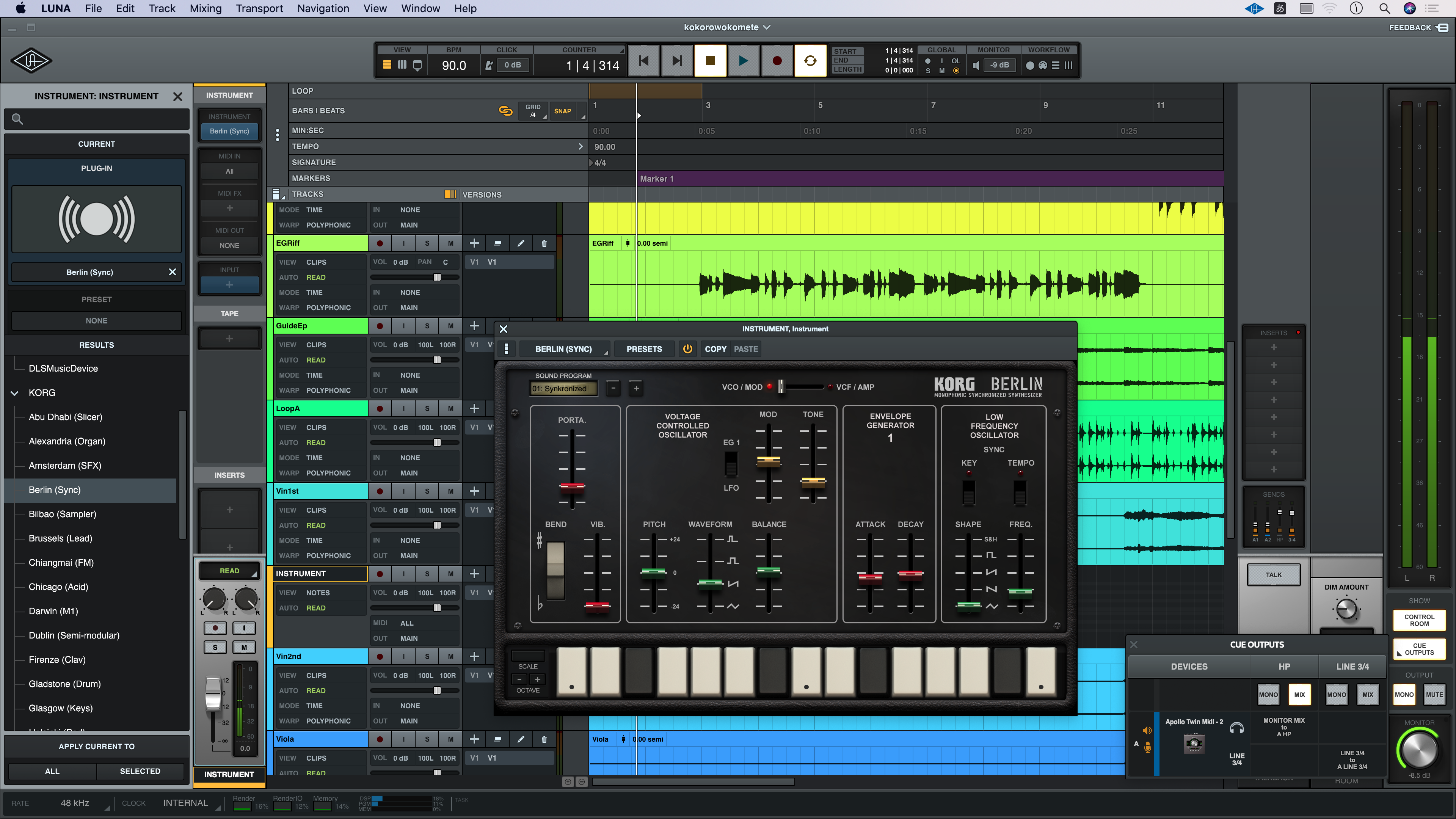The image size is (1456, 819).
Task: Click the ALL apply button
Action: (x=52, y=772)
